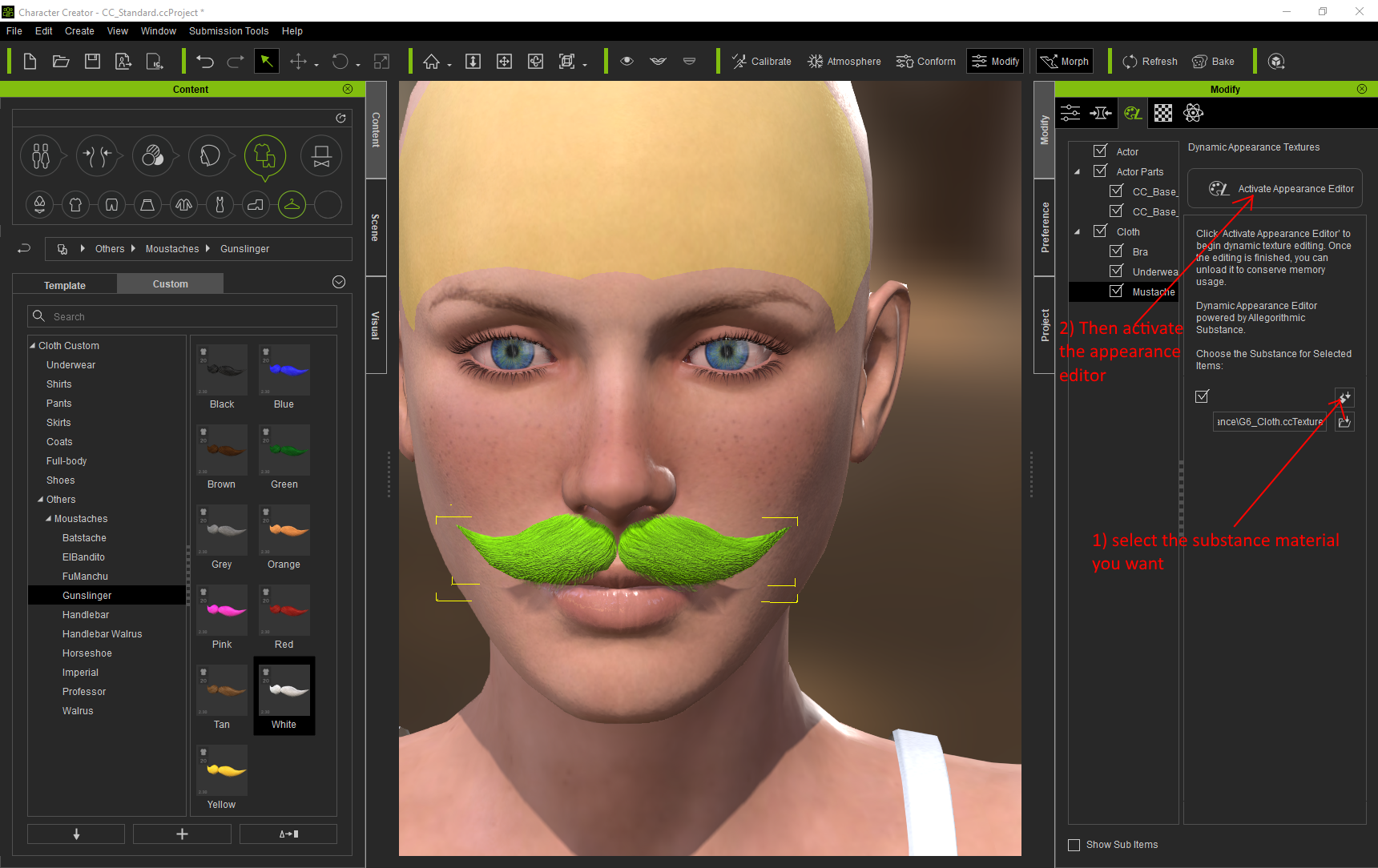Click the G6_Cloth.ccTexture path field
Screen dimensions: 1378x868
click(1270, 422)
